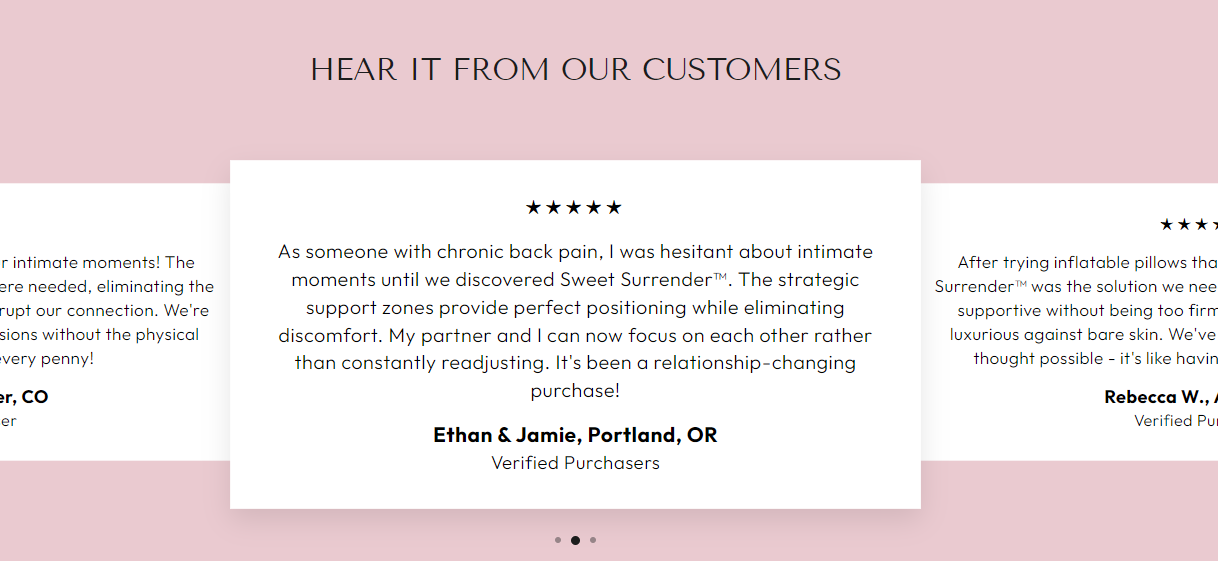The image size is (1218, 561).
Task: Click the "Verified Pu..." label on the right card
Action: click(x=1175, y=421)
